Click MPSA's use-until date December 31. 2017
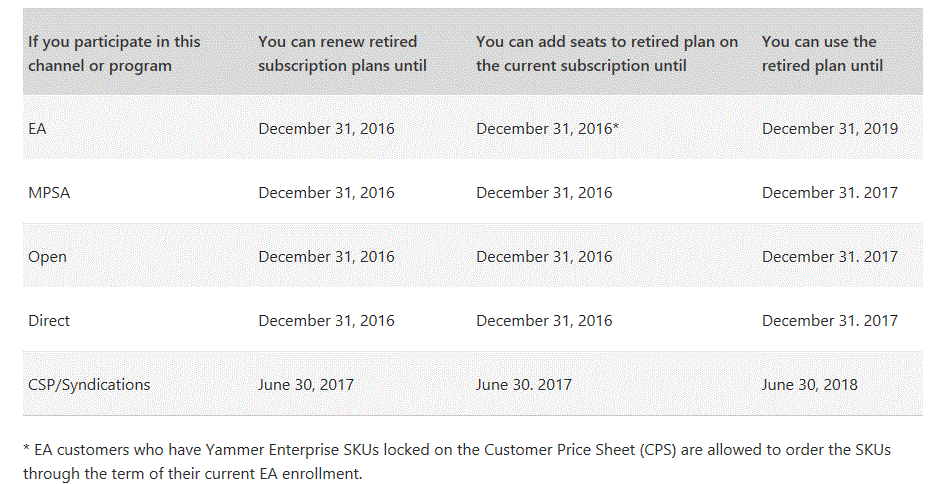The height and width of the screenshot is (484, 945). coord(829,192)
